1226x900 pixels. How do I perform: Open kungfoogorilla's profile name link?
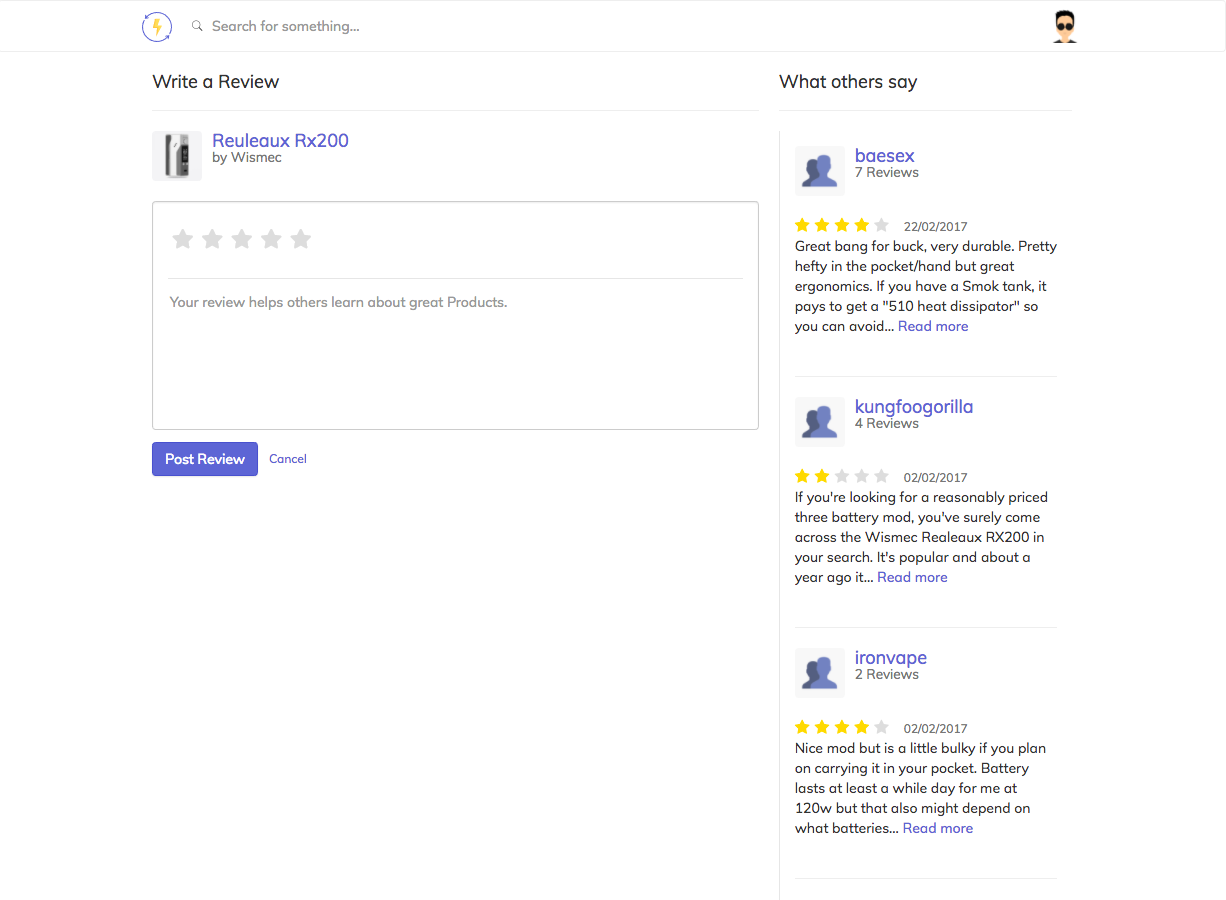[x=914, y=407]
